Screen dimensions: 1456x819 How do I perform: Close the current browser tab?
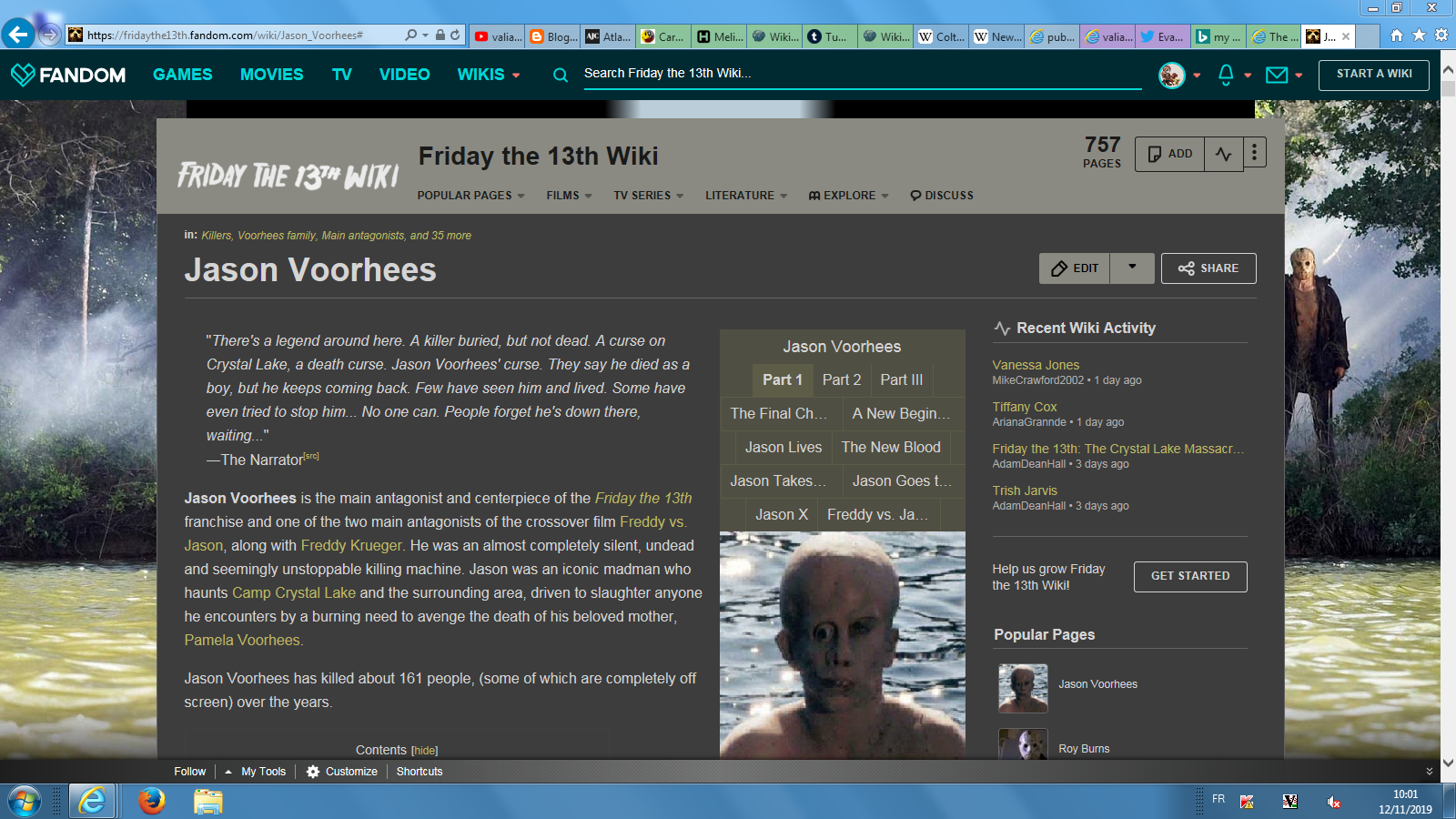click(1346, 36)
